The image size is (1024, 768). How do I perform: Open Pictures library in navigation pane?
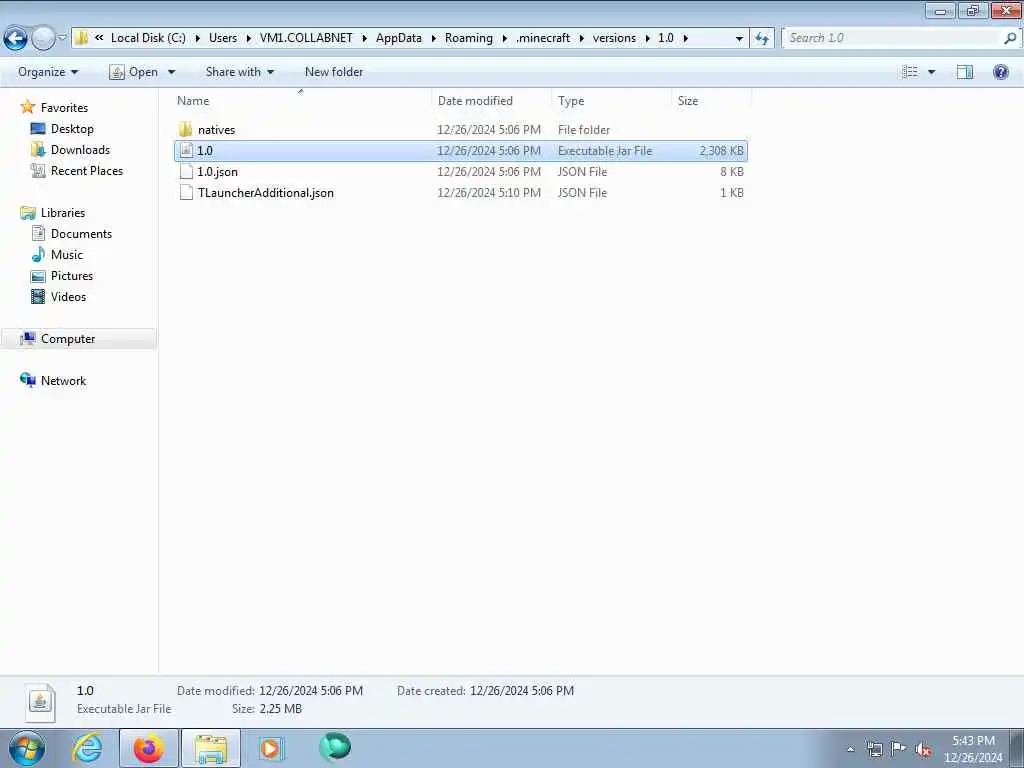72,276
